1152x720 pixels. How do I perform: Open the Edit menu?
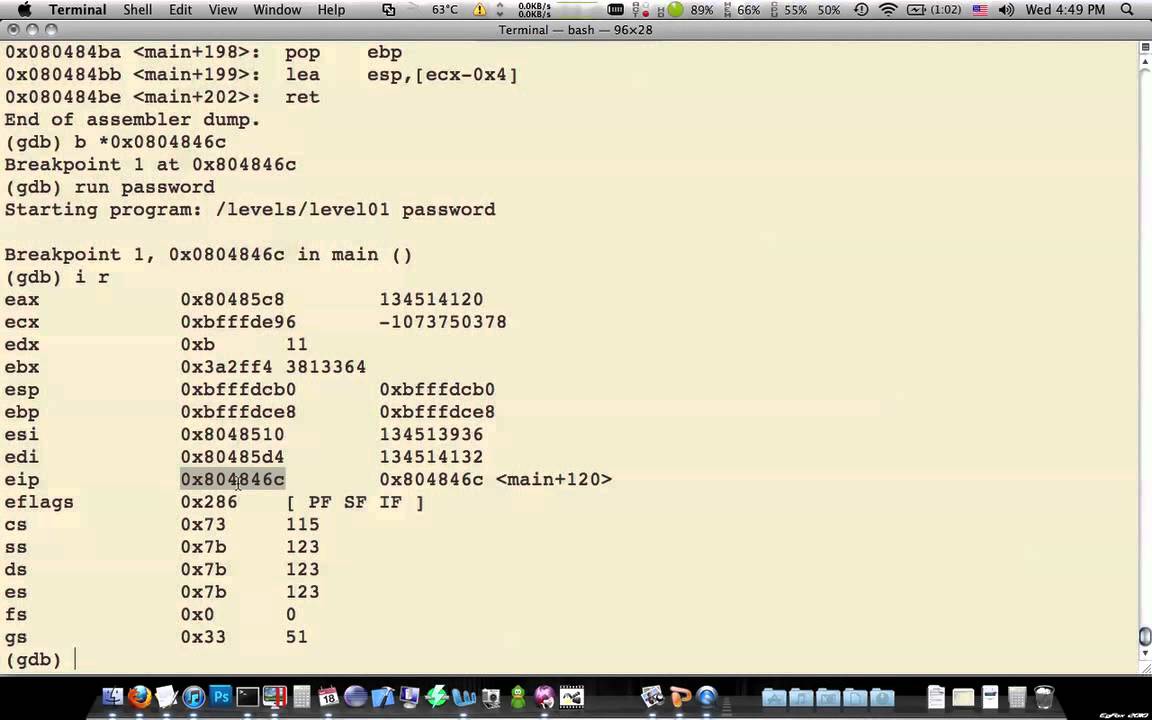[x=180, y=10]
